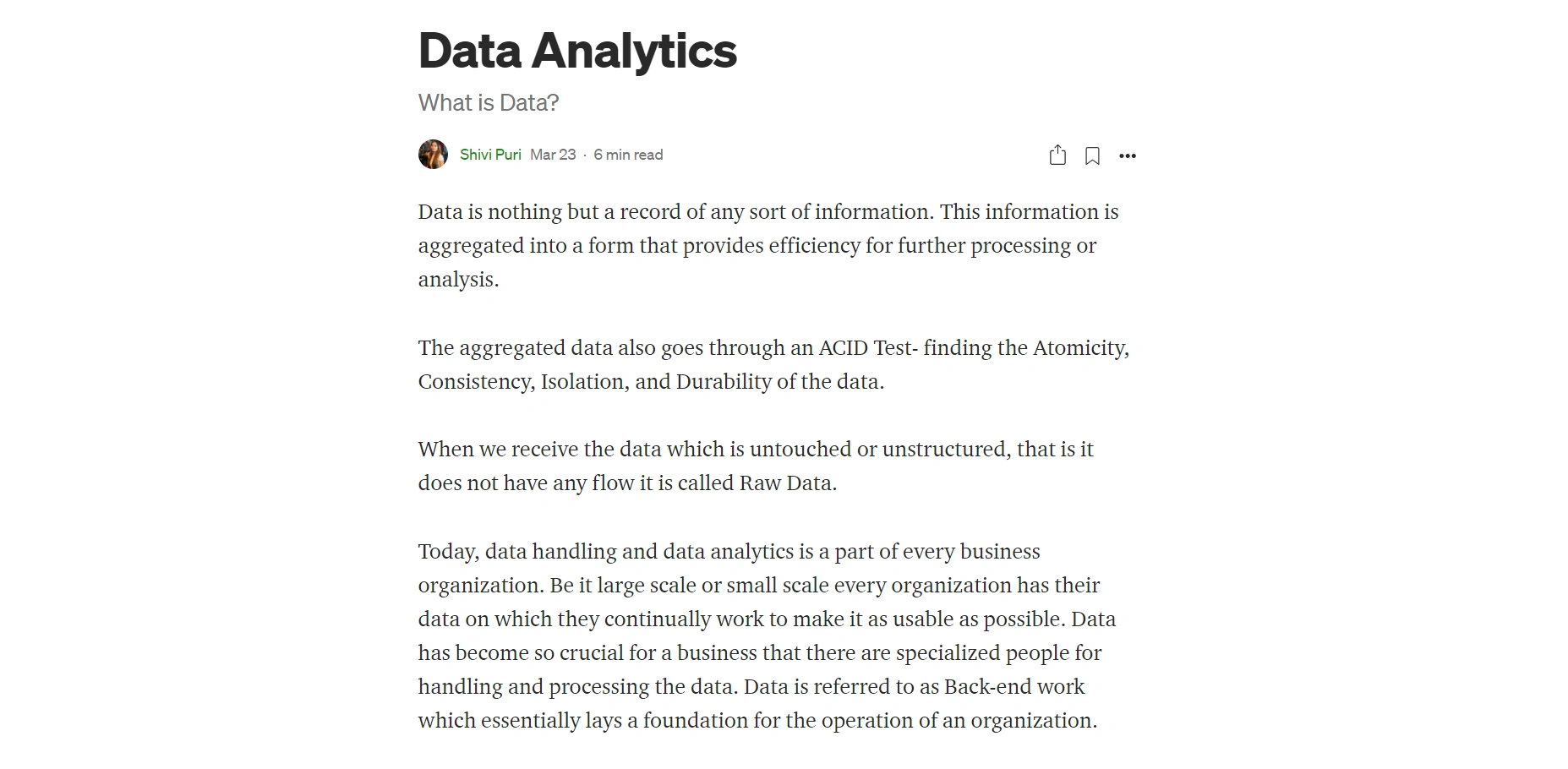Click the paragraph starting 'Data is nothing but'
The width and height of the screenshot is (1568, 769).
click(x=768, y=246)
